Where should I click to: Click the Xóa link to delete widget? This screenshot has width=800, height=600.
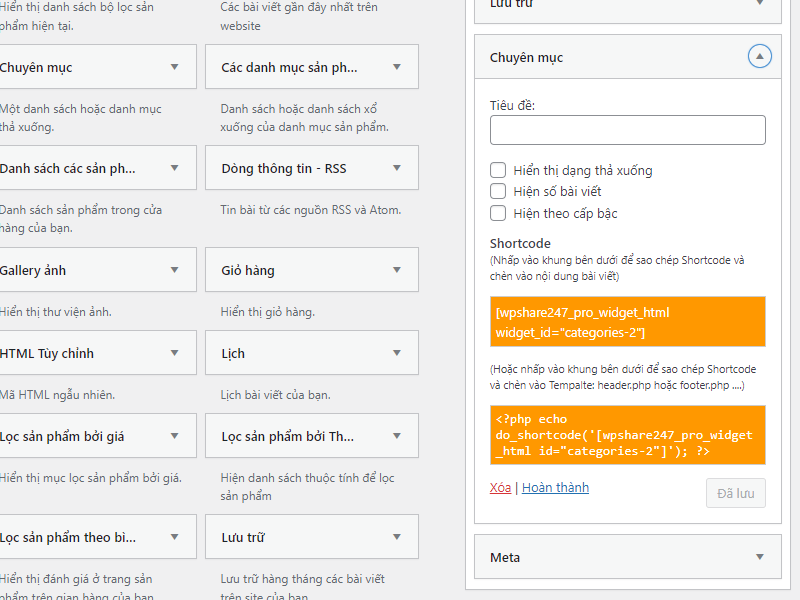click(500, 488)
